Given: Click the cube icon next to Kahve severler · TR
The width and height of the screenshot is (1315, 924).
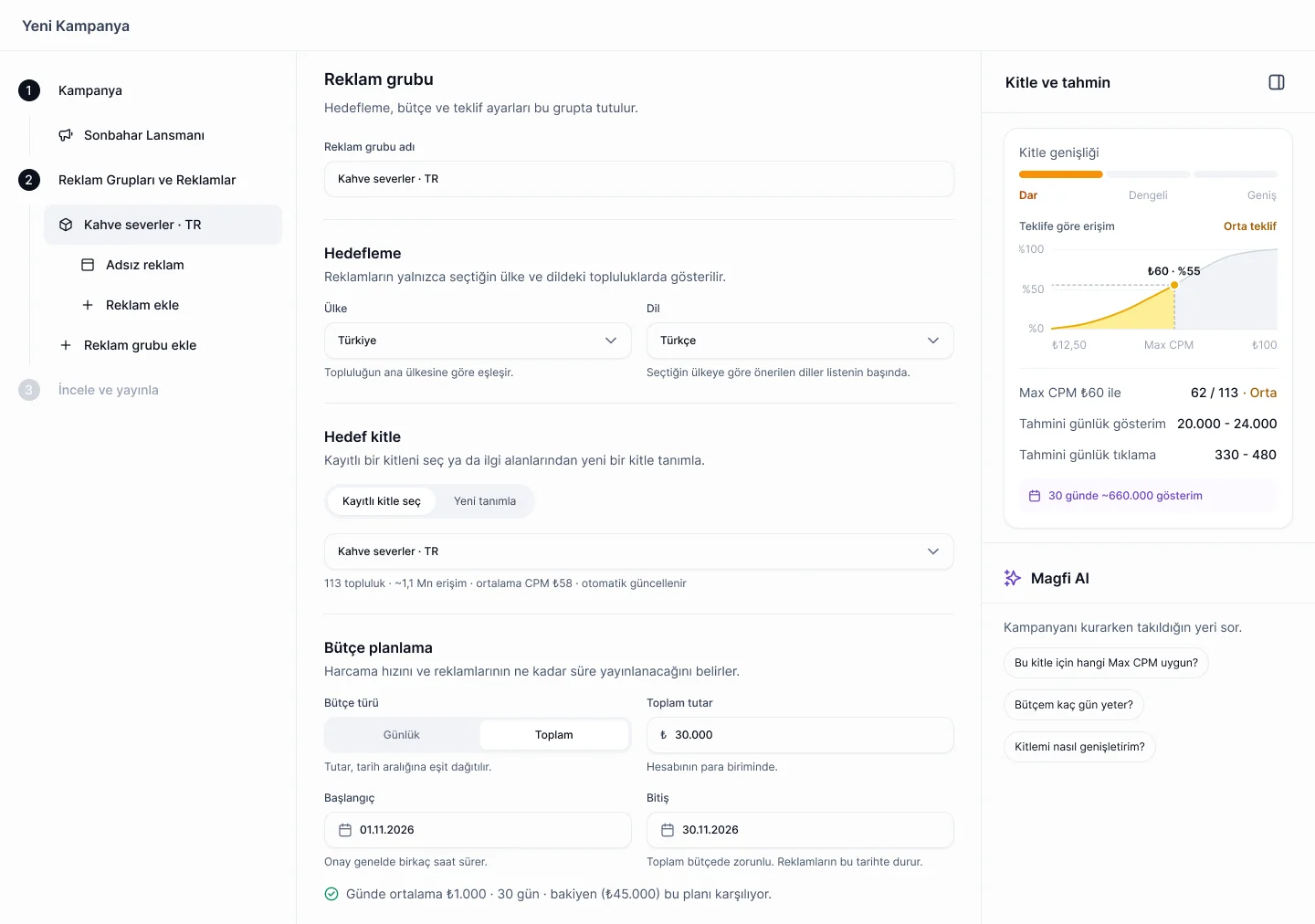Looking at the screenshot, I should 66,225.
